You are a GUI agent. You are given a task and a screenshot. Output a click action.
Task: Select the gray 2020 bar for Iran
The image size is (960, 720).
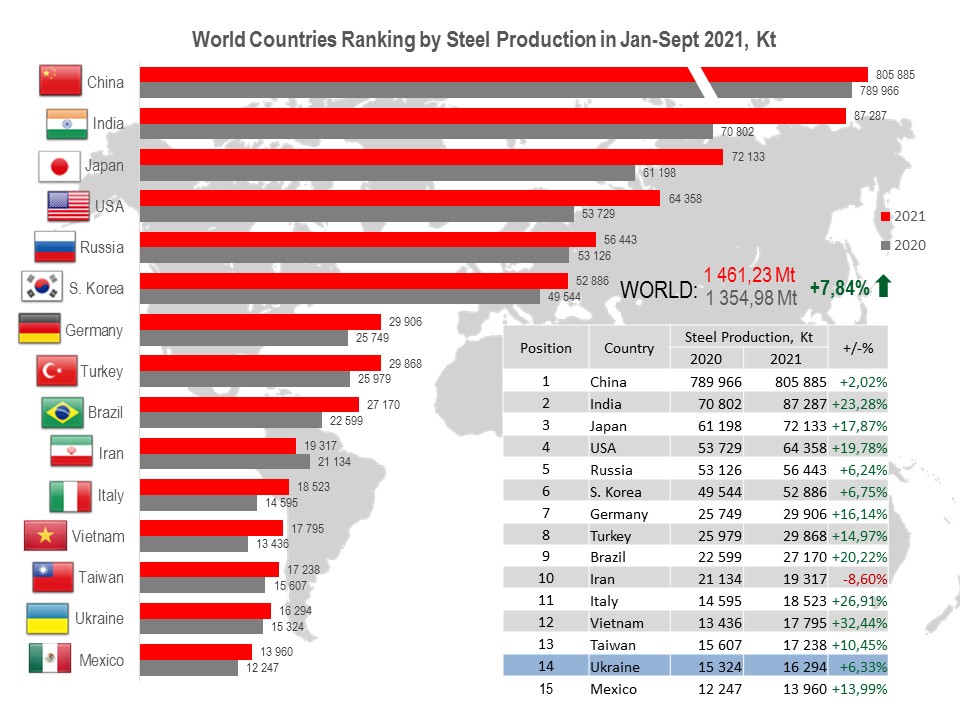click(x=224, y=461)
